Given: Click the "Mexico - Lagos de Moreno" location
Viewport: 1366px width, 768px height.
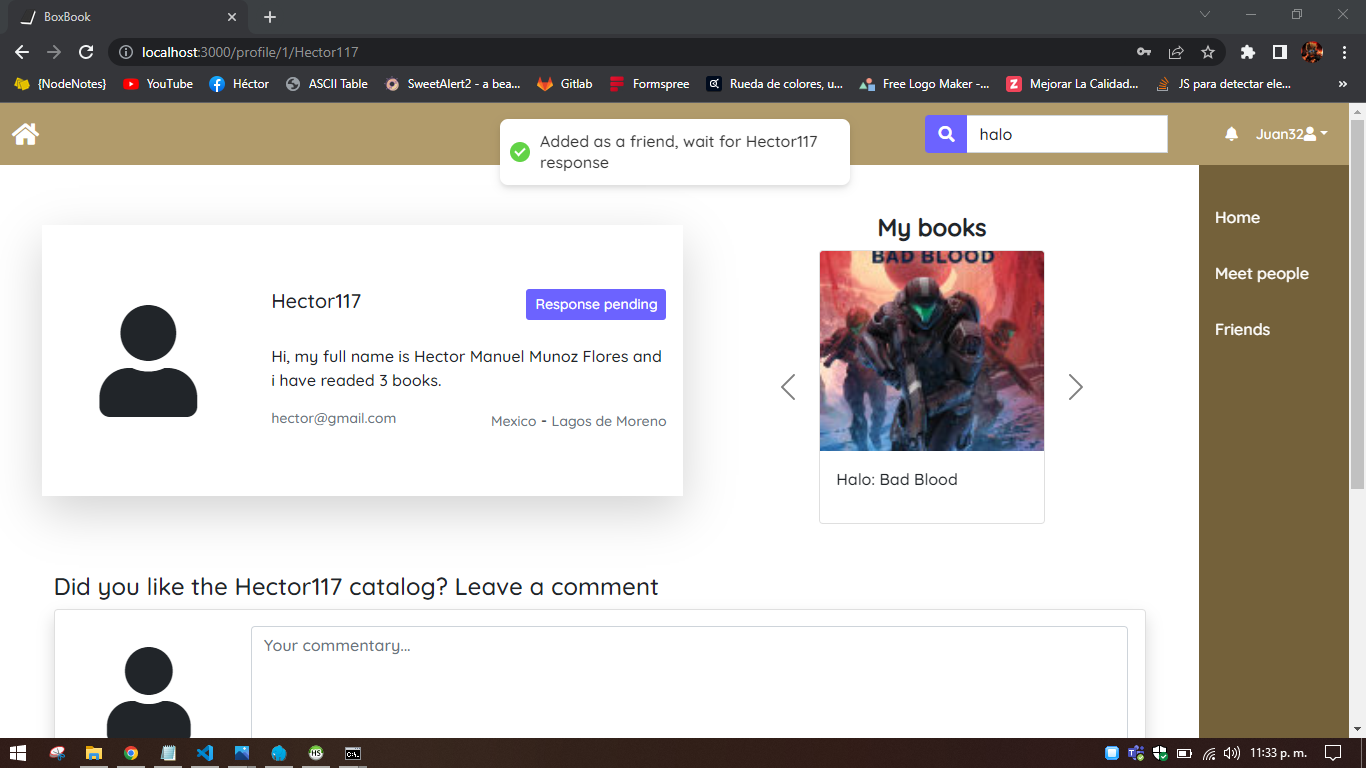Looking at the screenshot, I should [x=579, y=421].
